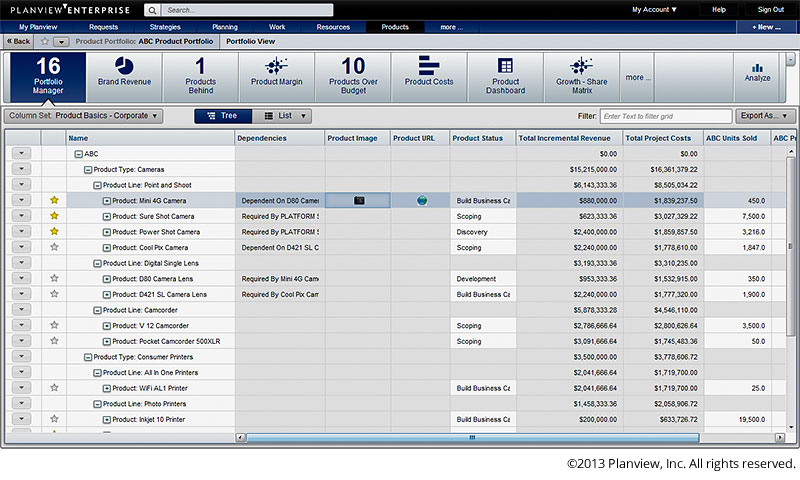Click the favorite star icon in the breadcrumb bar
This screenshot has height=480, width=800.
pos(46,41)
